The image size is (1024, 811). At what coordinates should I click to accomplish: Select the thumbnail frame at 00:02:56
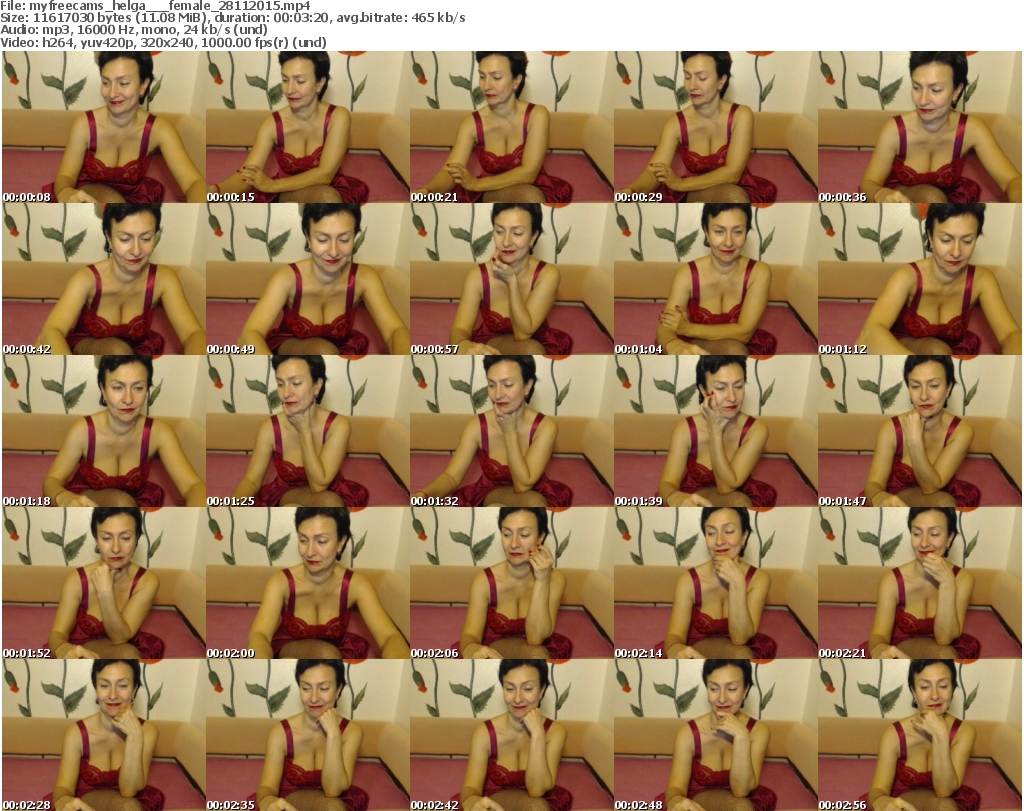point(920,735)
